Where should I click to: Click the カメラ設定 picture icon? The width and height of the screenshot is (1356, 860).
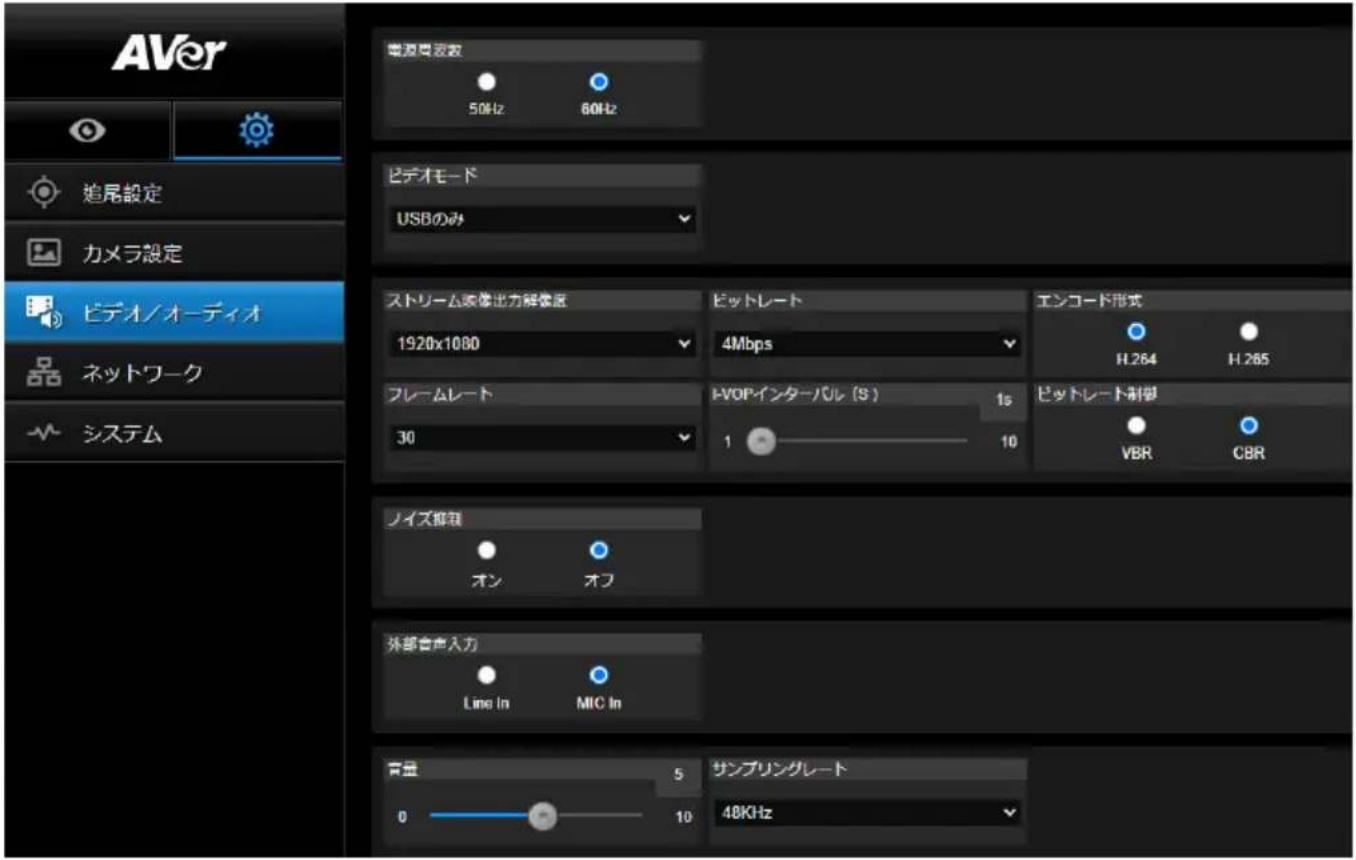click(x=42, y=253)
